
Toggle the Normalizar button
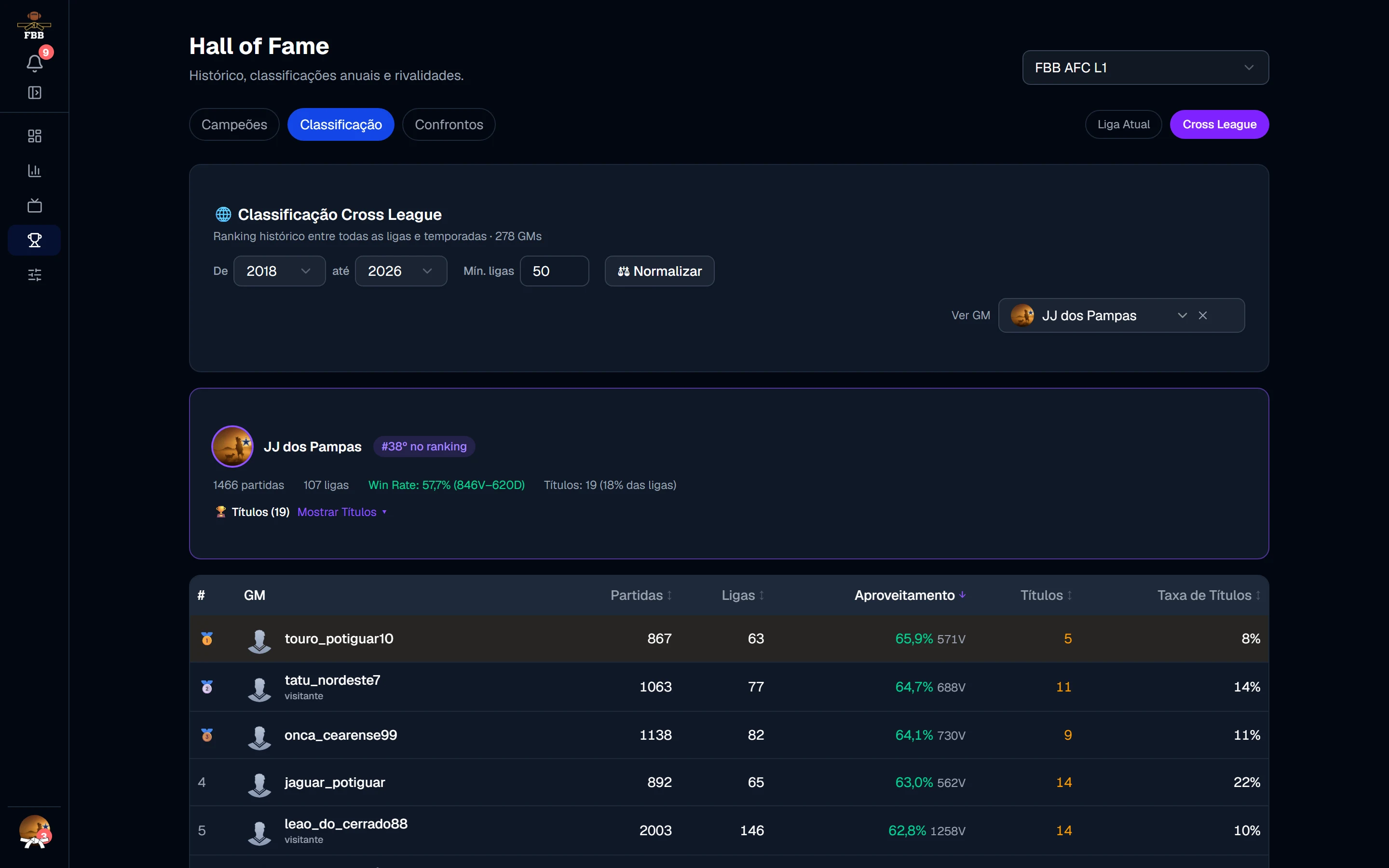click(659, 271)
